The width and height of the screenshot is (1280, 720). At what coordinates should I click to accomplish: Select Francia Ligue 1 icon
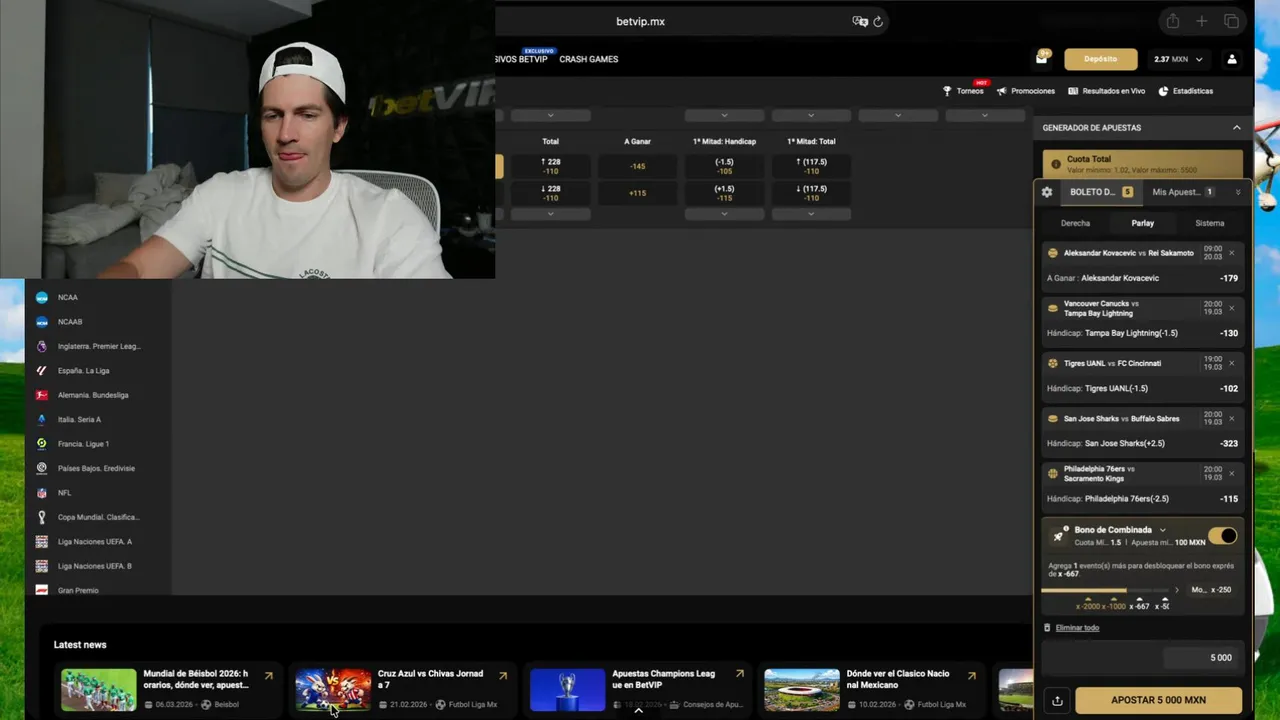pyautogui.click(x=42, y=444)
